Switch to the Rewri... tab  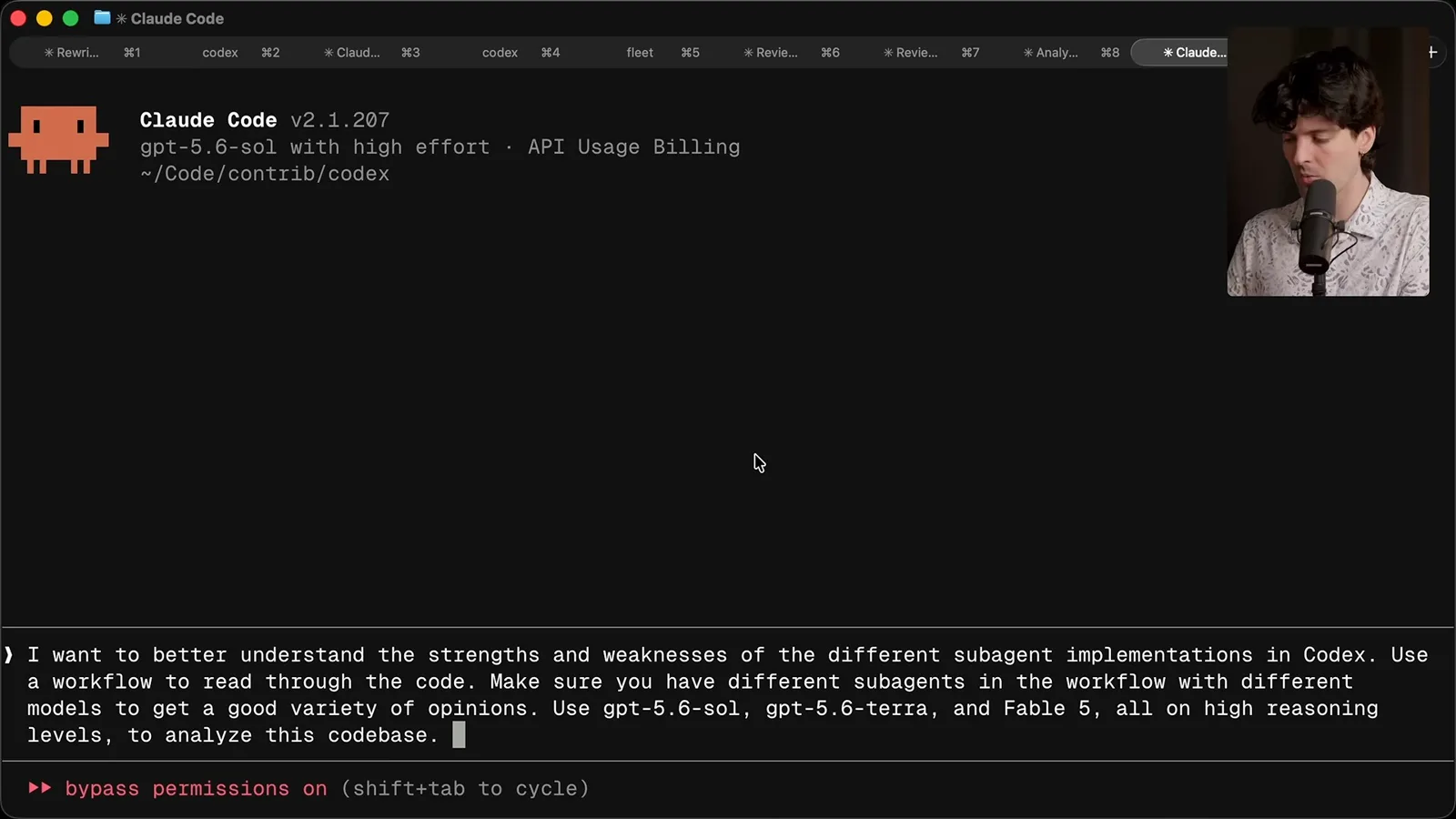[x=91, y=53]
